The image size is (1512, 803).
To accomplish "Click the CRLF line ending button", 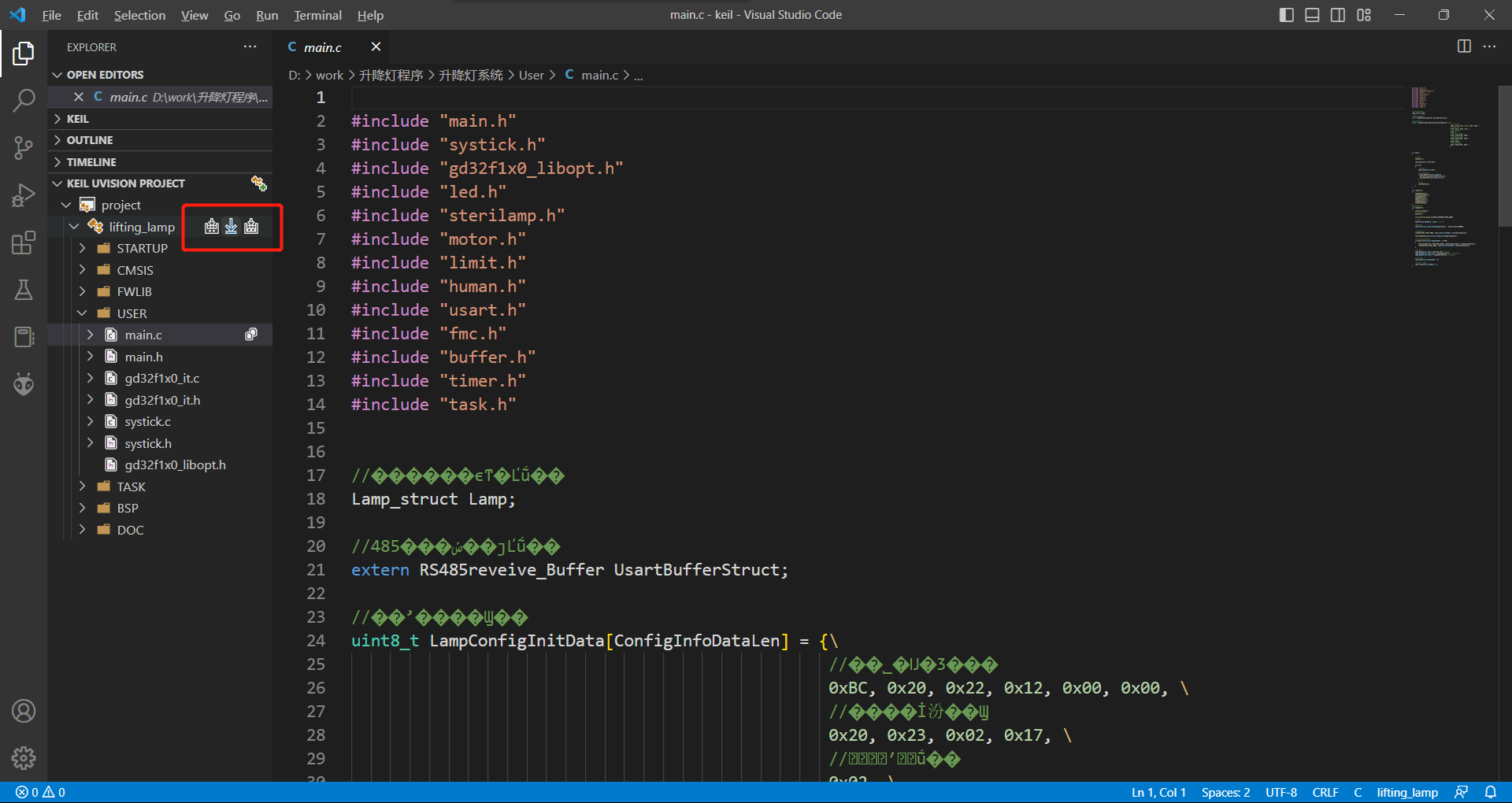I will pos(1325,792).
